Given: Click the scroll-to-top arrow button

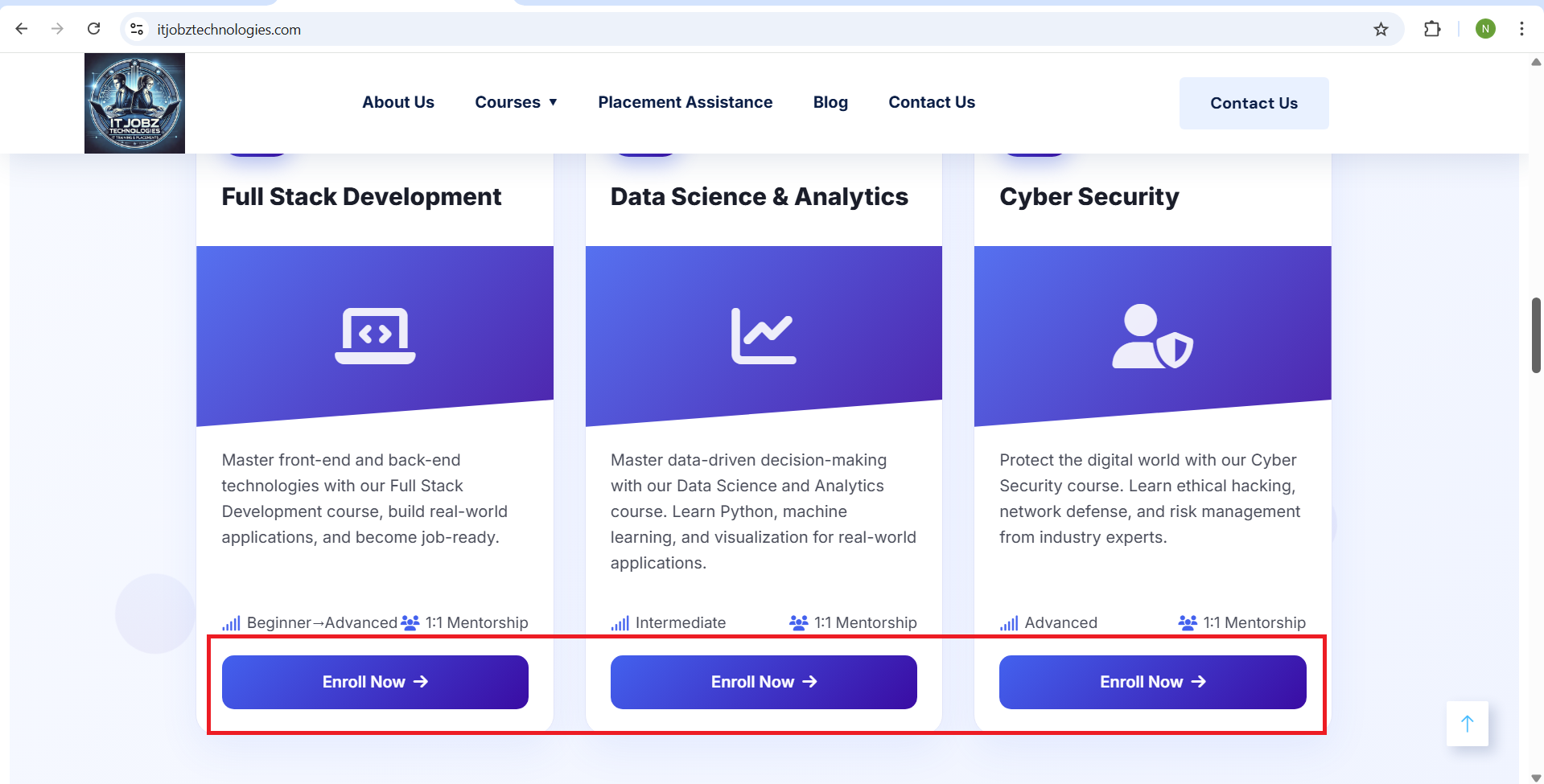Looking at the screenshot, I should pyautogui.click(x=1467, y=724).
